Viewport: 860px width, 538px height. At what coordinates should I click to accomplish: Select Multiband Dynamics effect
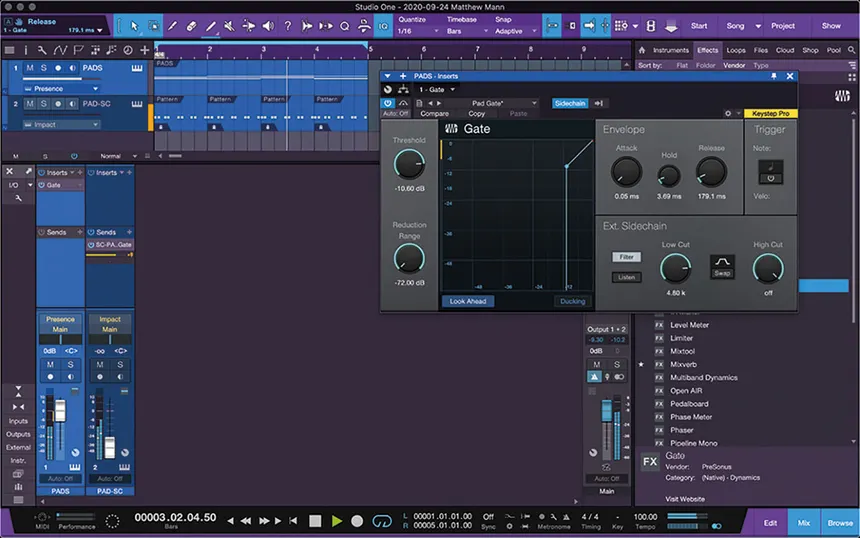point(704,378)
